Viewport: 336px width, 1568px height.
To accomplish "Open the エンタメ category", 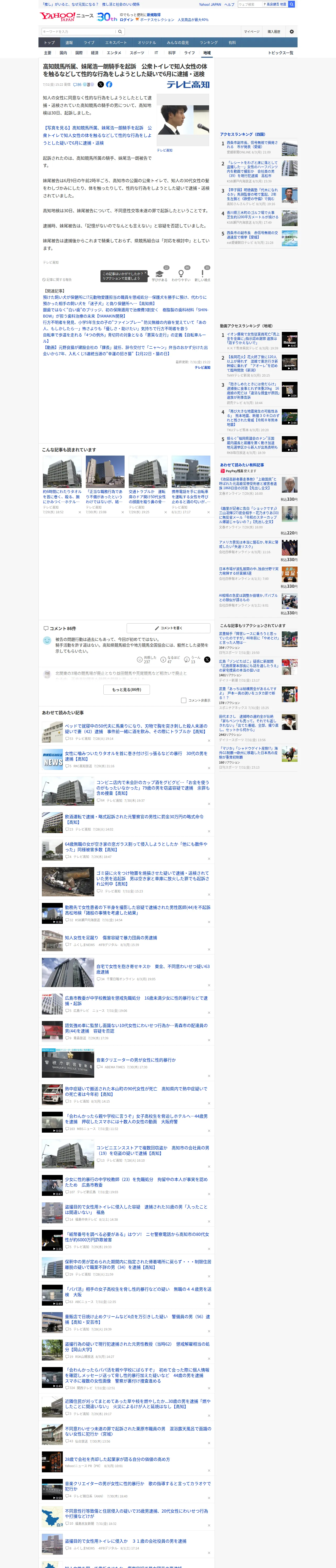I will click(x=114, y=53).
